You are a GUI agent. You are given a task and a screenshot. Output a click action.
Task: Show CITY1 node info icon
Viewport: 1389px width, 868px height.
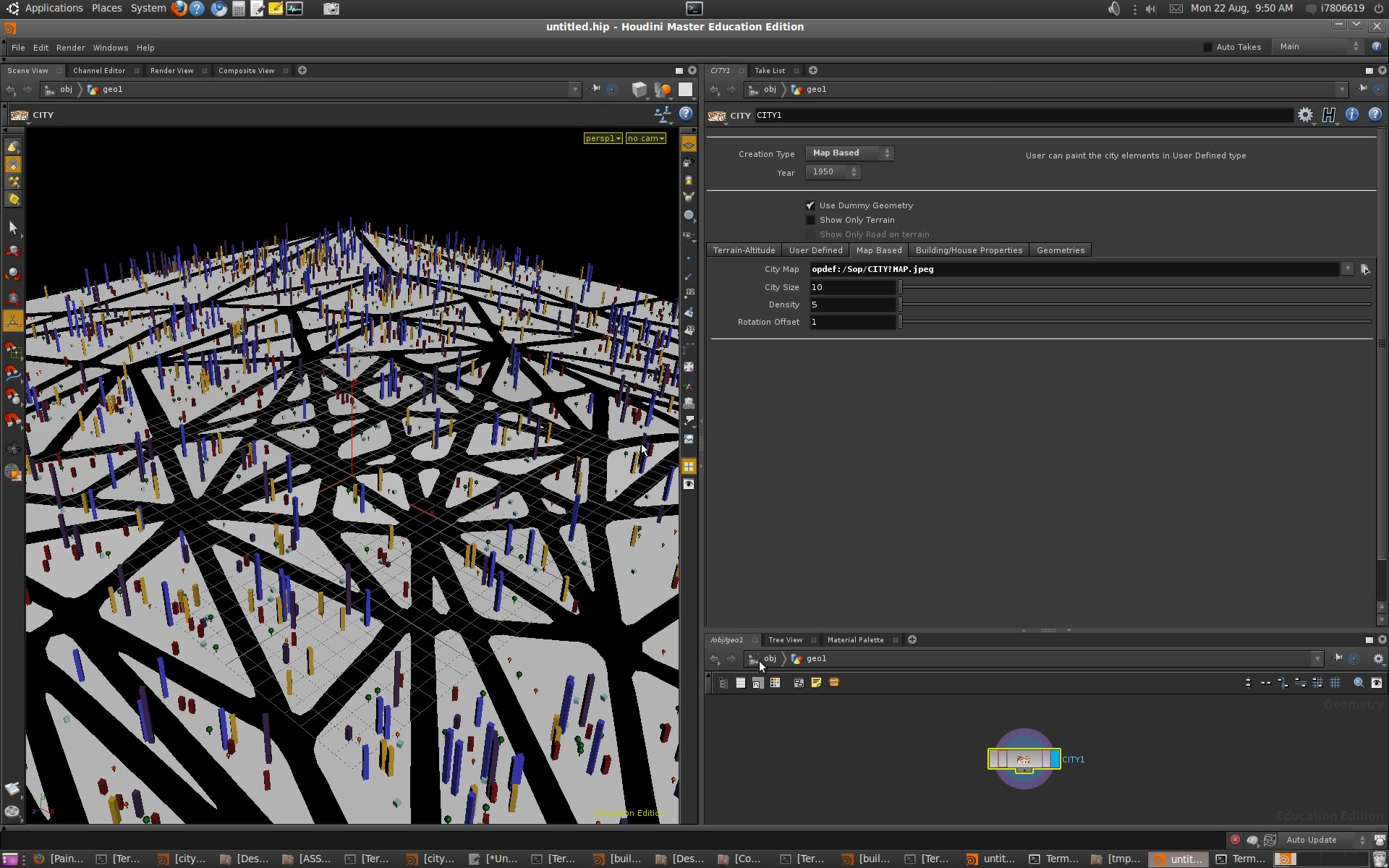(x=1351, y=115)
